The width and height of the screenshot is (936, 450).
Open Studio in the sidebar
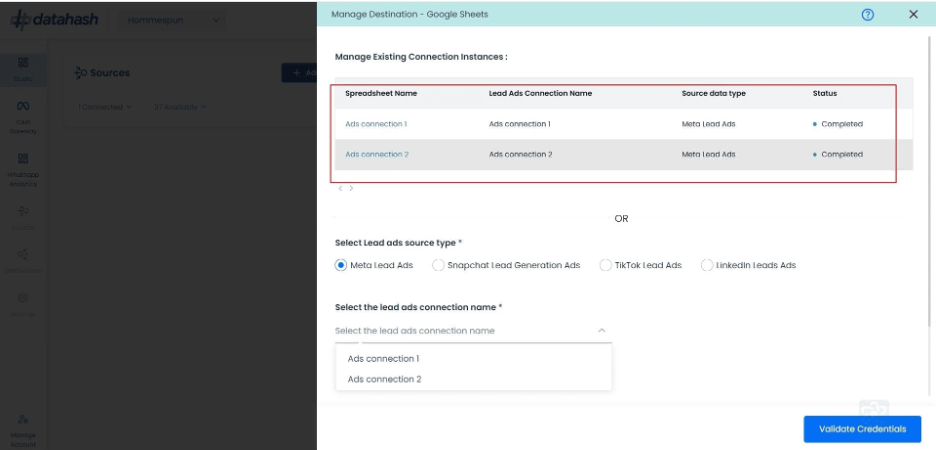coord(23,70)
